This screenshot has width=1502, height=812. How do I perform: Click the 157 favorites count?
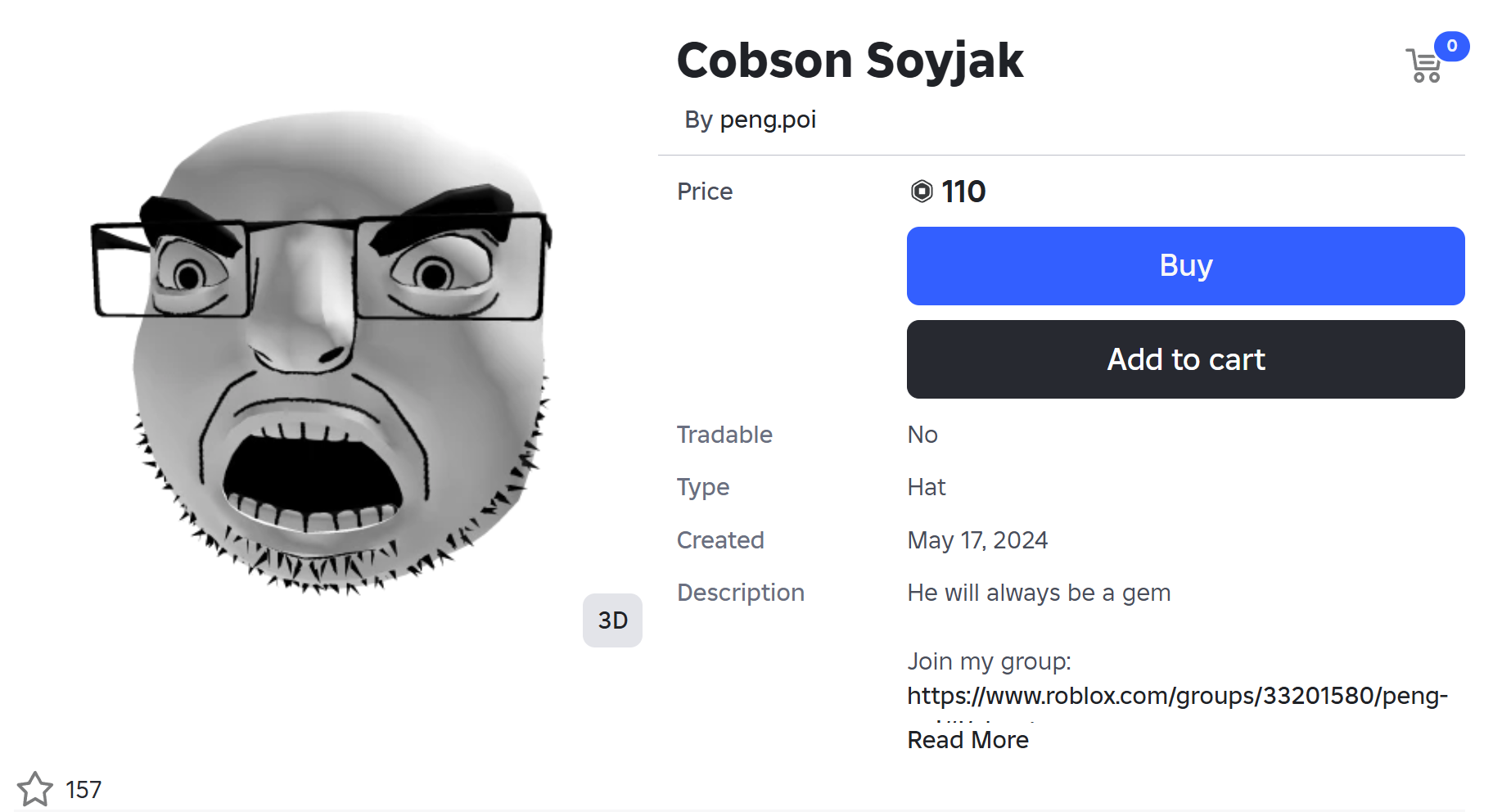83,790
